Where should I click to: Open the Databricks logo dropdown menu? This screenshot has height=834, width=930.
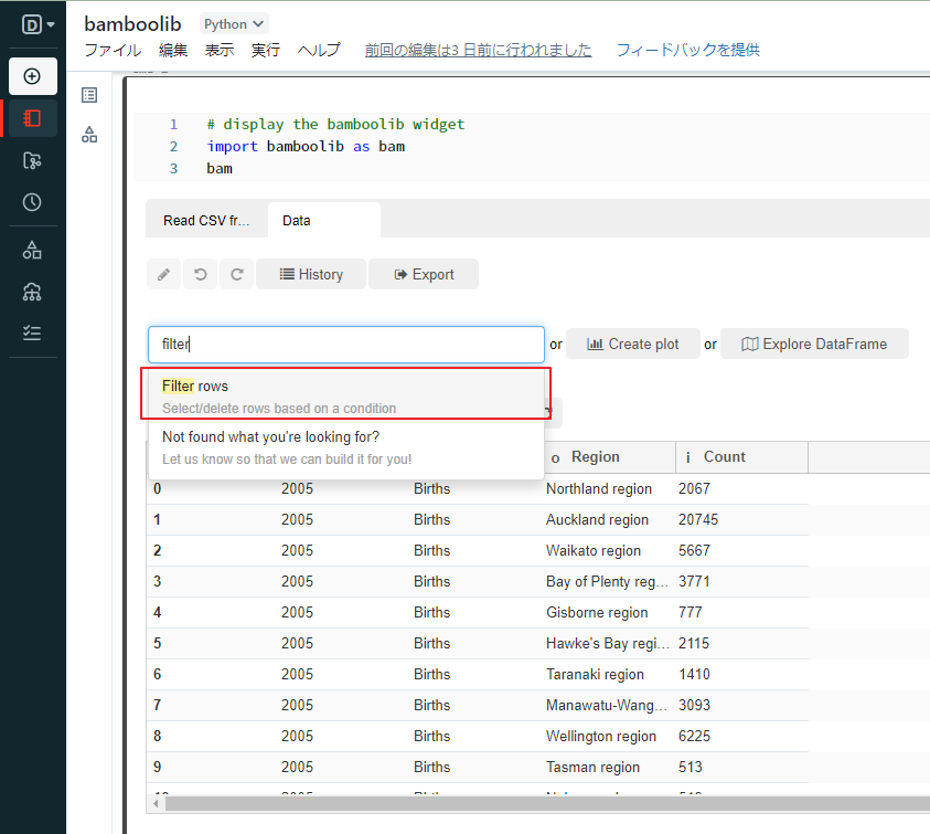pyautogui.click(x=37, y=24)
